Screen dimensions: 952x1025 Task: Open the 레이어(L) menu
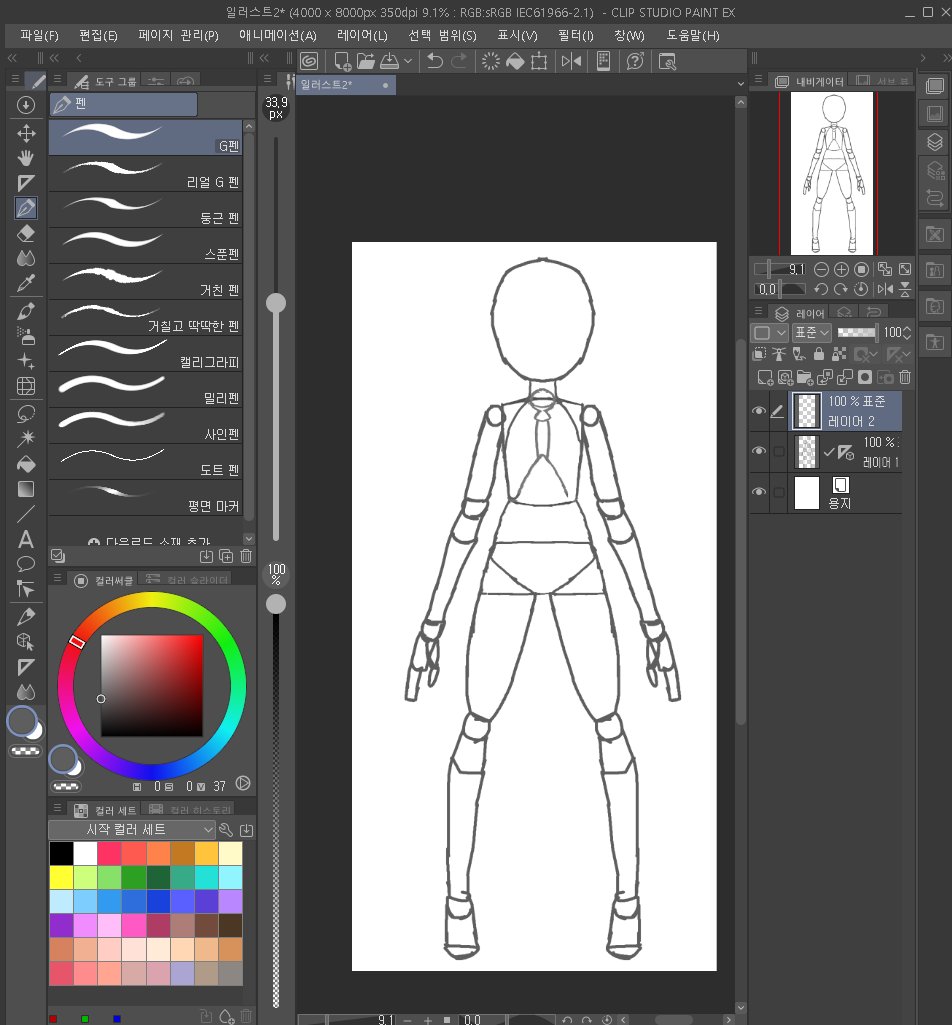pos(362,35)
